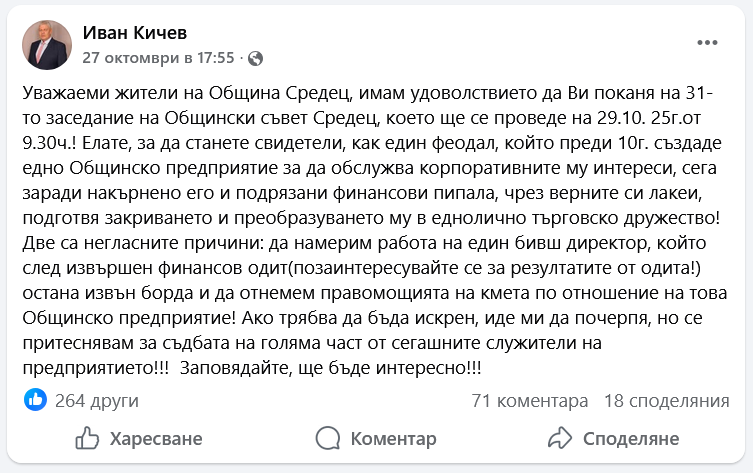Click the blue thumbs-up reaction icon
The height and width of the screenshot is (473, 753).
click(35, 401)
